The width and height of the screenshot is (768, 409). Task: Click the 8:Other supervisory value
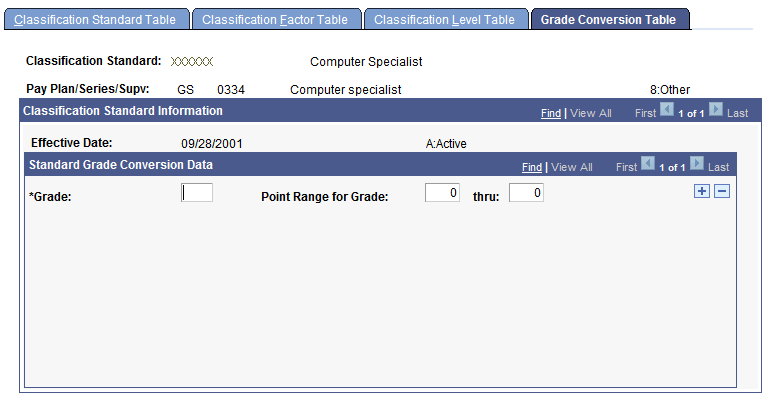(670, 90)
